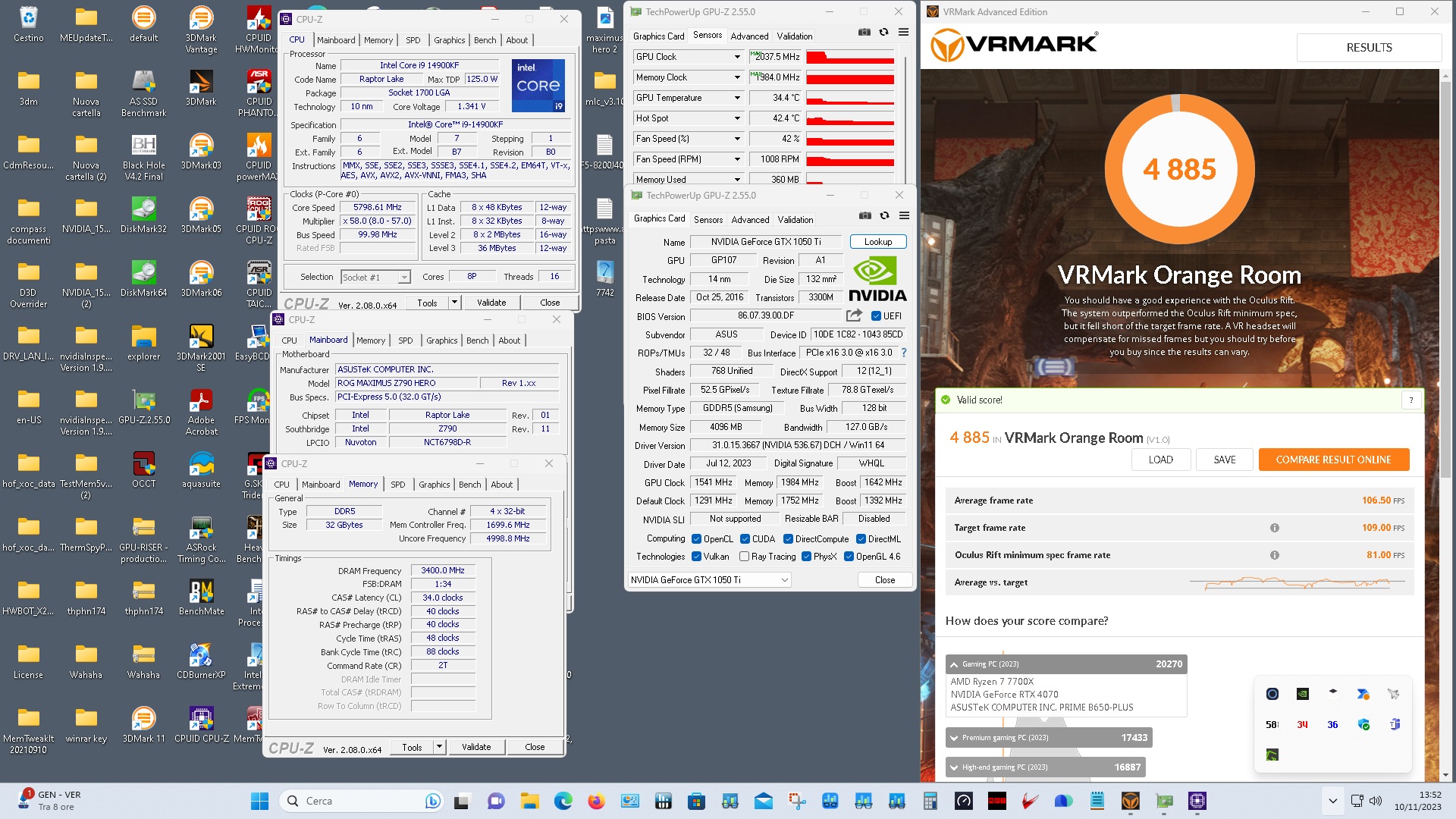Click the Lookup button in GPU-Z
This screenshot has width=1456, height=819.
point(878,242)
